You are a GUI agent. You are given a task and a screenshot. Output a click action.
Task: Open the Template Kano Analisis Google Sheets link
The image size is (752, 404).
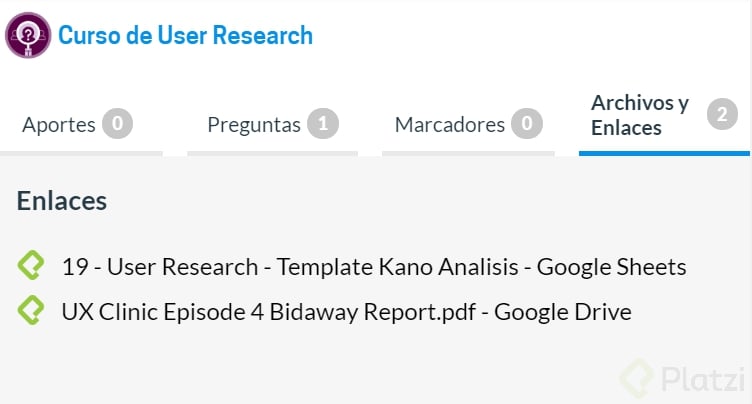tap(374, 267)
